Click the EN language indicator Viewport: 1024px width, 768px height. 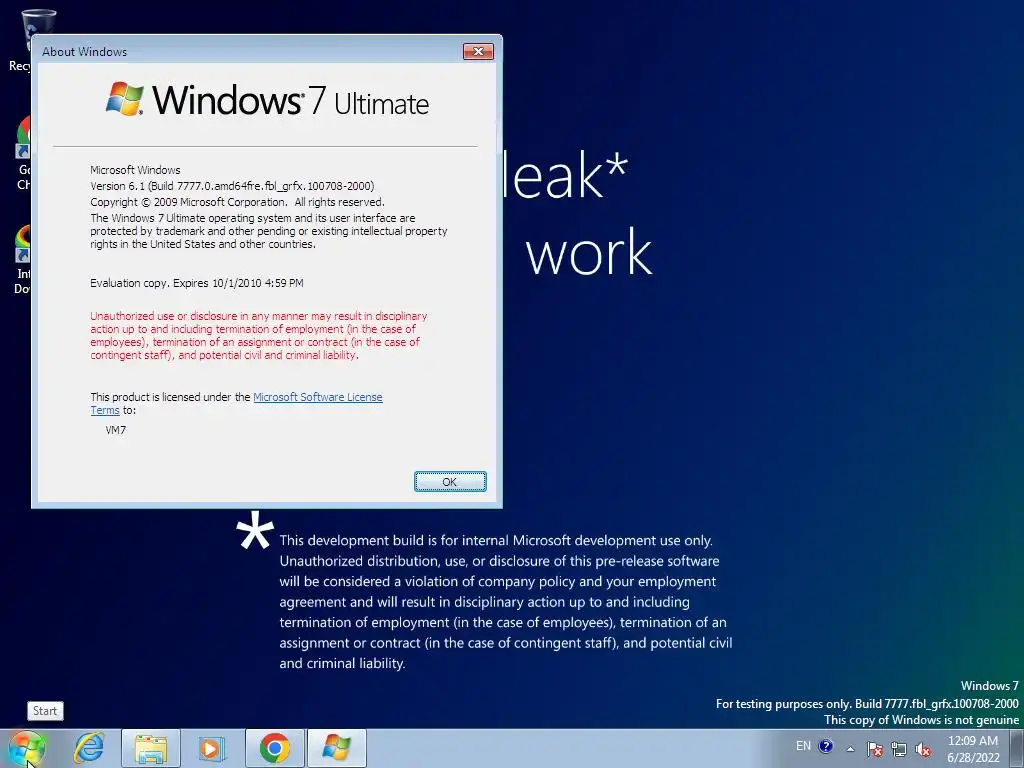[803, 746]
